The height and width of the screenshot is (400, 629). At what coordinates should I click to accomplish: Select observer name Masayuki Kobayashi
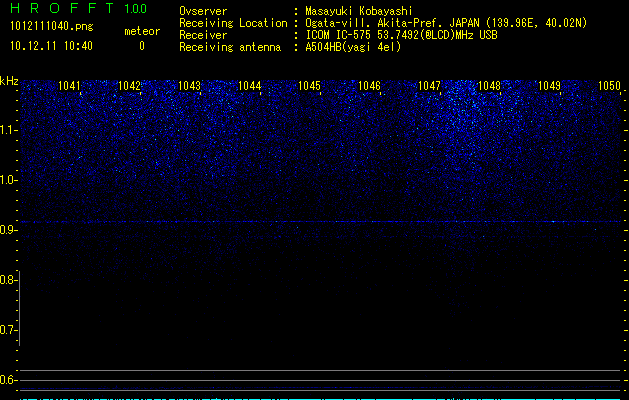click(359, 11)
